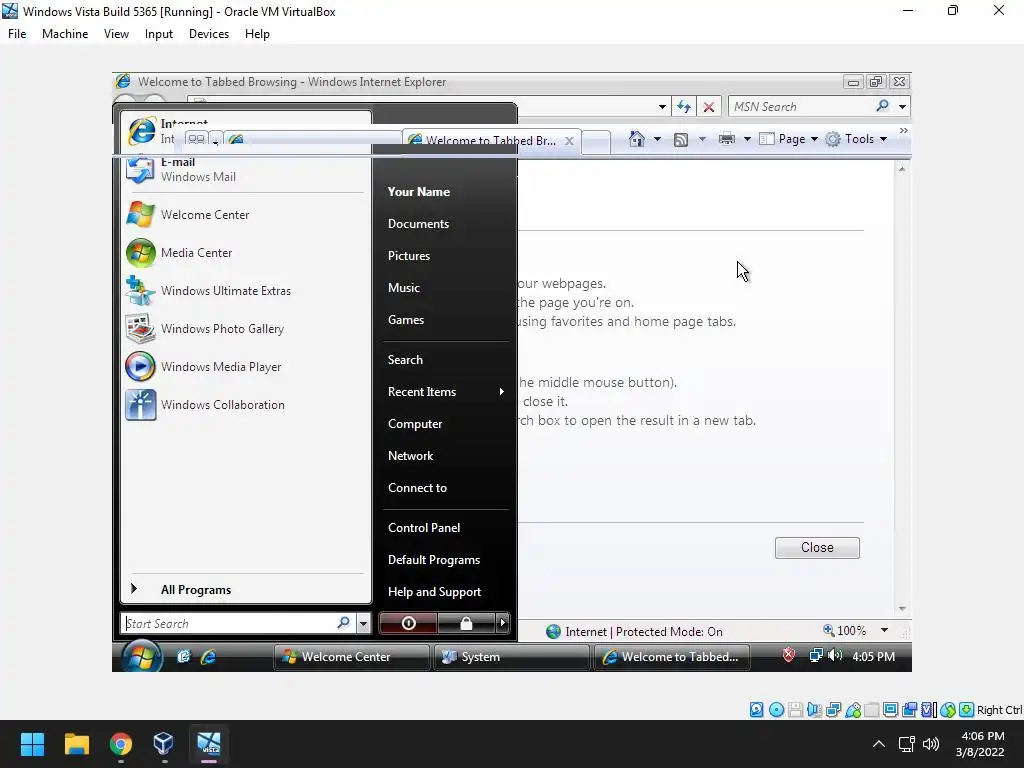Lock the computer with the padlock button

pyautogui.click(x=466, y=623)
